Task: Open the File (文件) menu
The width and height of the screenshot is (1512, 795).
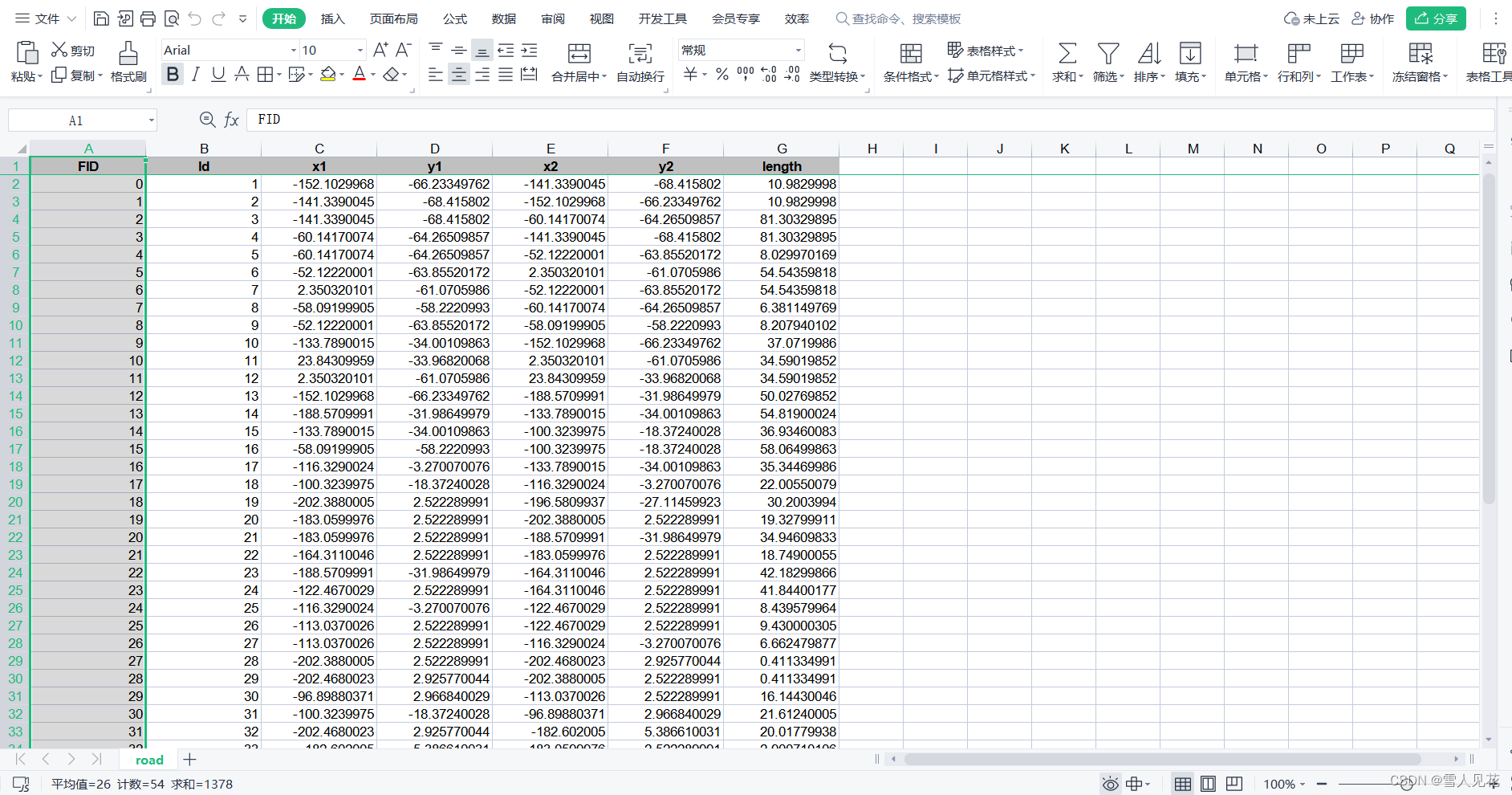Action: pos(46,18)
